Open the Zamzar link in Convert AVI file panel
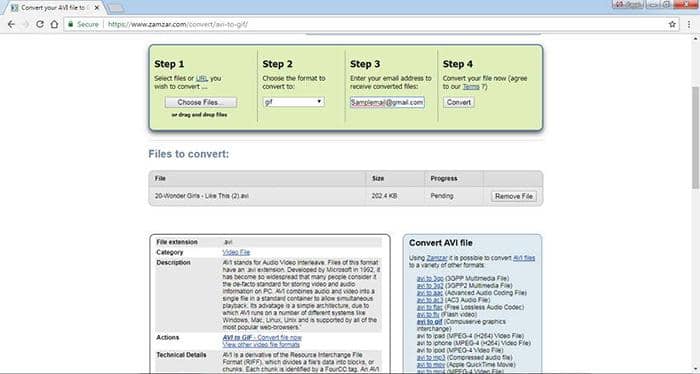The height and width of the screenshot is (374, 700). pos(437,258)
